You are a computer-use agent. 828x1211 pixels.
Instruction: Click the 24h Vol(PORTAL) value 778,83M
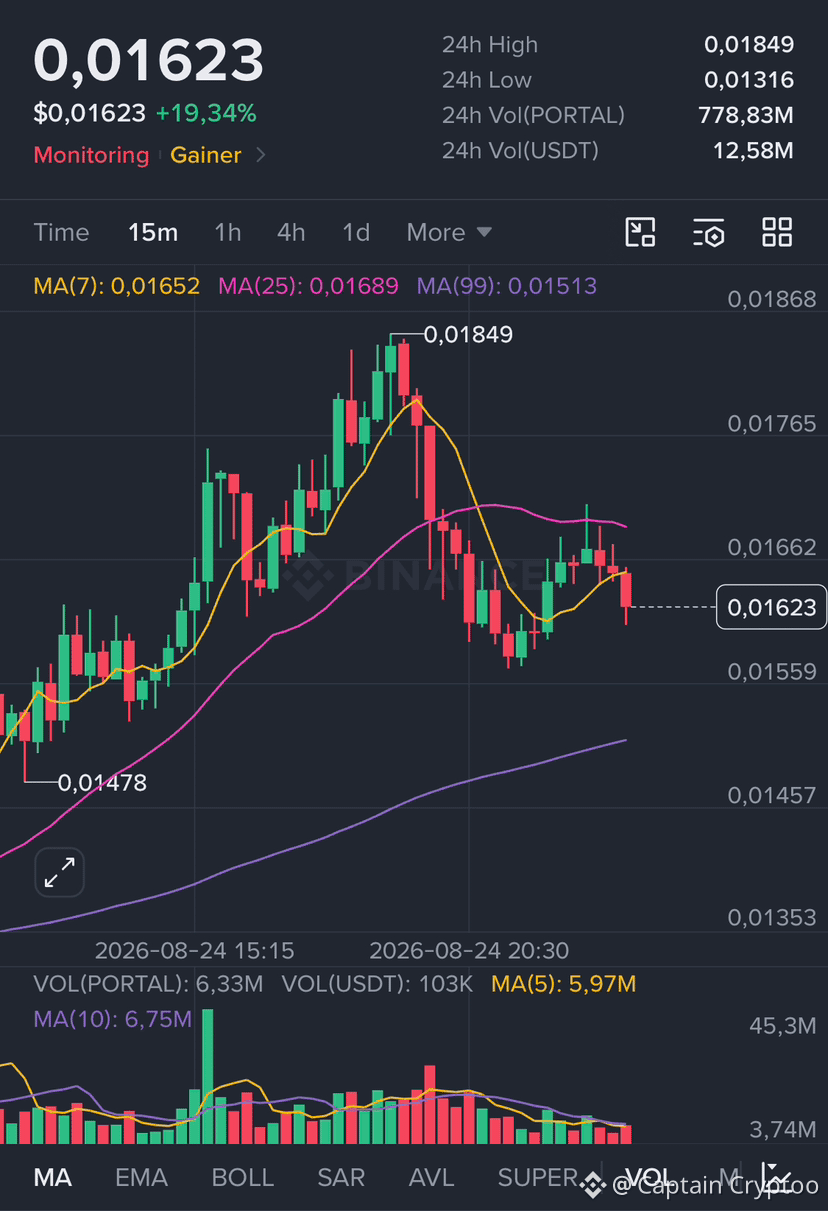746,115
